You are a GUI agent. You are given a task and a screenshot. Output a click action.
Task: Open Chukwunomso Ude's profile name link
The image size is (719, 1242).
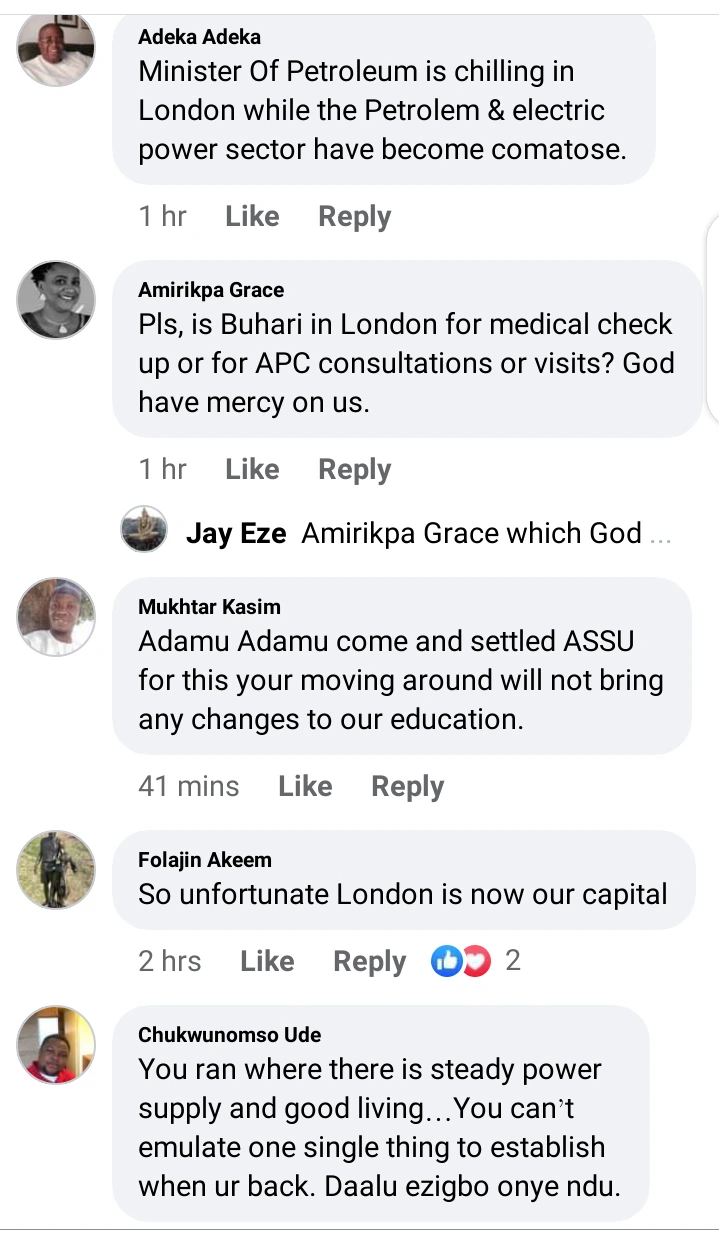point(229,1035)
